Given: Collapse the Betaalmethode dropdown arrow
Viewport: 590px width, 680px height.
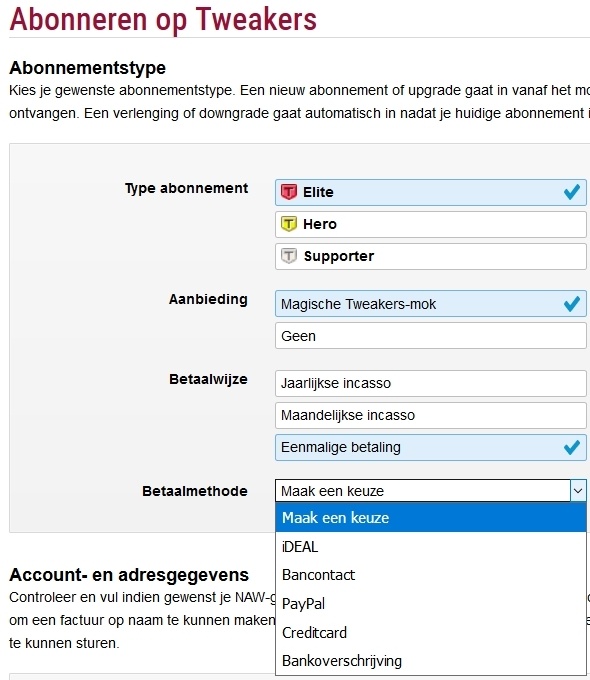Looking at the screenshot, I should tap(578, 491).
